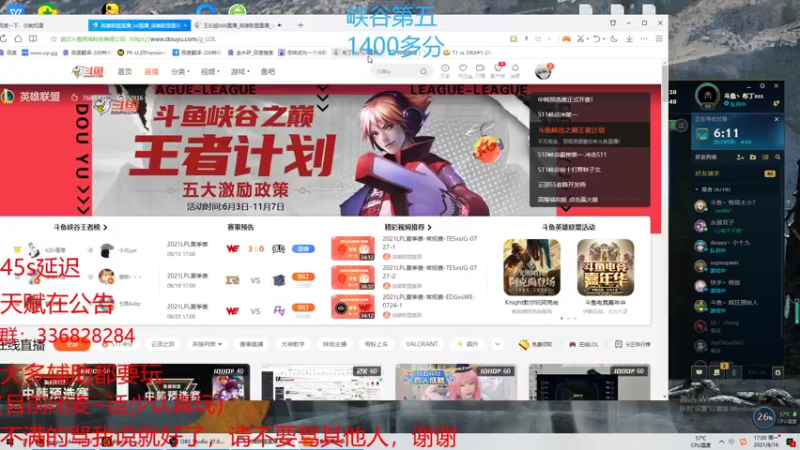Open the TESvsIG-0727-1 video thumbnail
Screen dimensions: 800x450
353,248
